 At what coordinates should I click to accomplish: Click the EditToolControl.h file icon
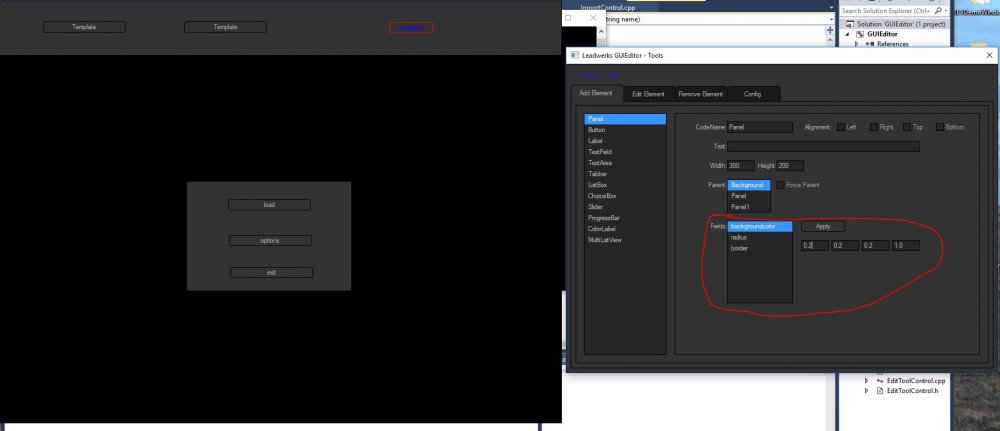click(x=879, y=390)
